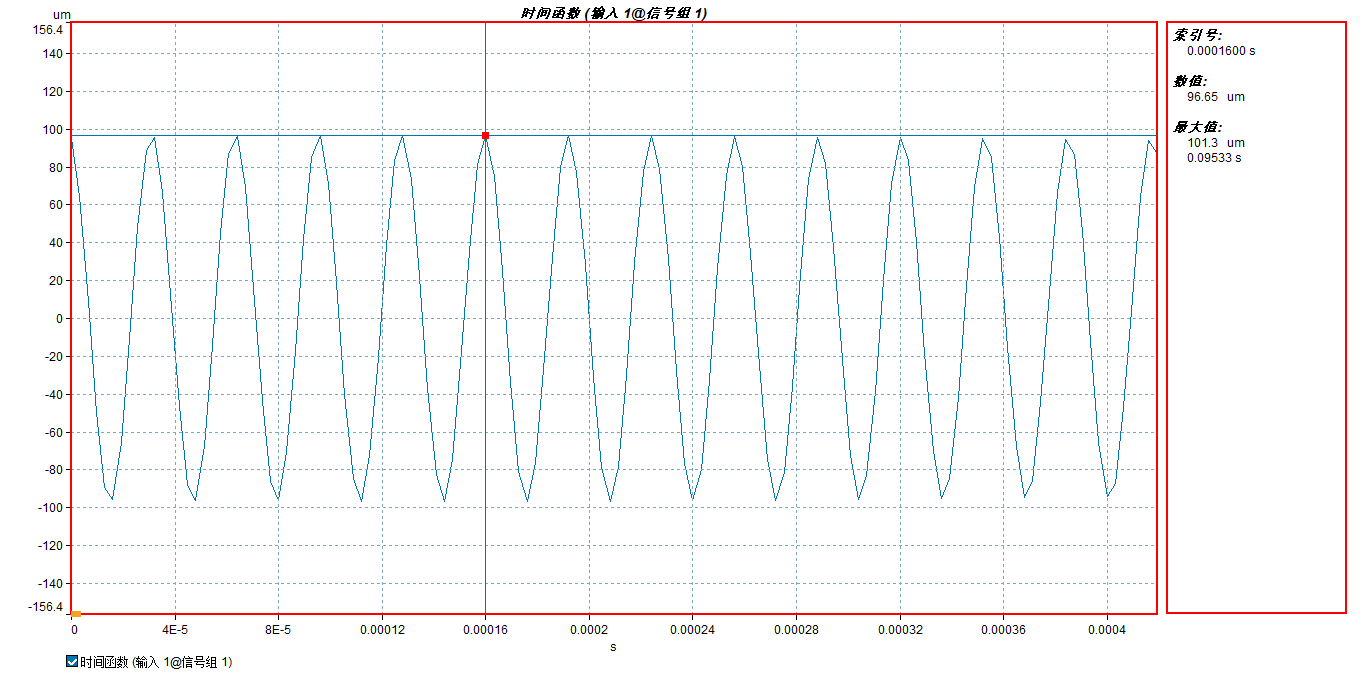Select the cursor index value 0.0001600 s
1362x678 pixels.
(x=1220, y=51)
